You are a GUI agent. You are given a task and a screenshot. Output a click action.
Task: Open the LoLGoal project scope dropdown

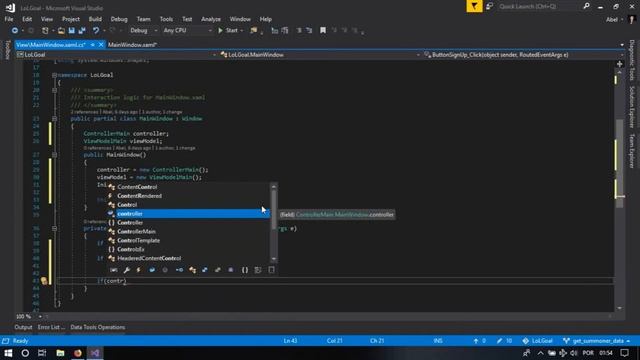(116, 55)
